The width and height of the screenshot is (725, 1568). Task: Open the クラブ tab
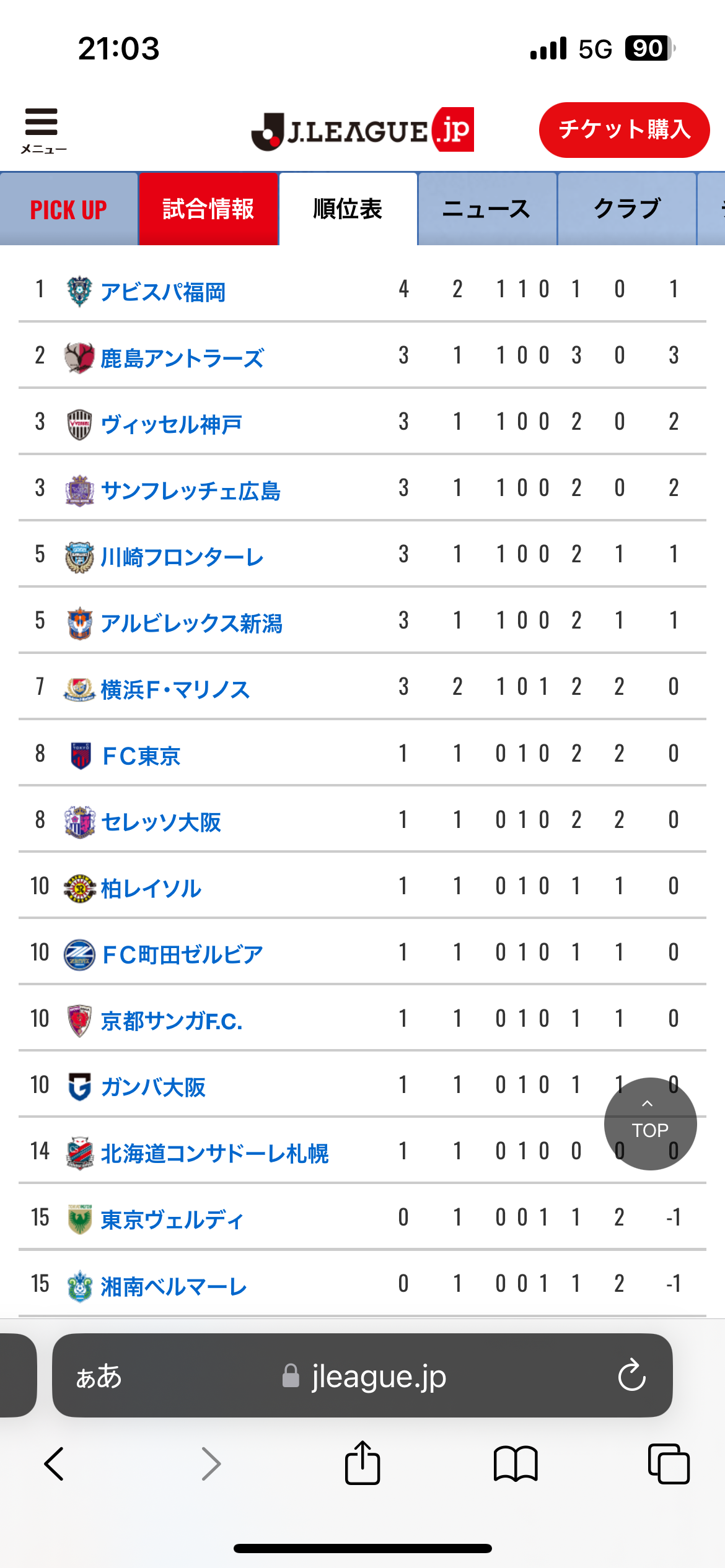tap(627, 209)
